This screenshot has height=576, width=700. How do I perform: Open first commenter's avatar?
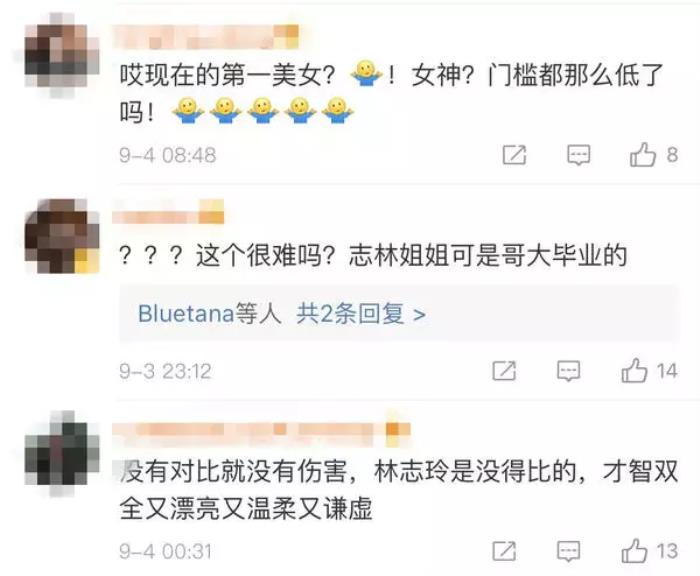62,54
